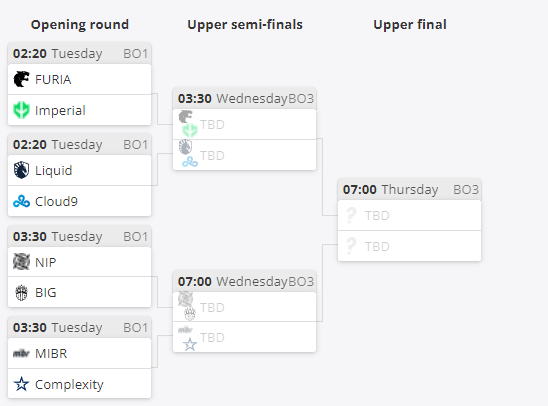Click the FURIA panther logo
548x406 pixels.
tap(21, 79)
